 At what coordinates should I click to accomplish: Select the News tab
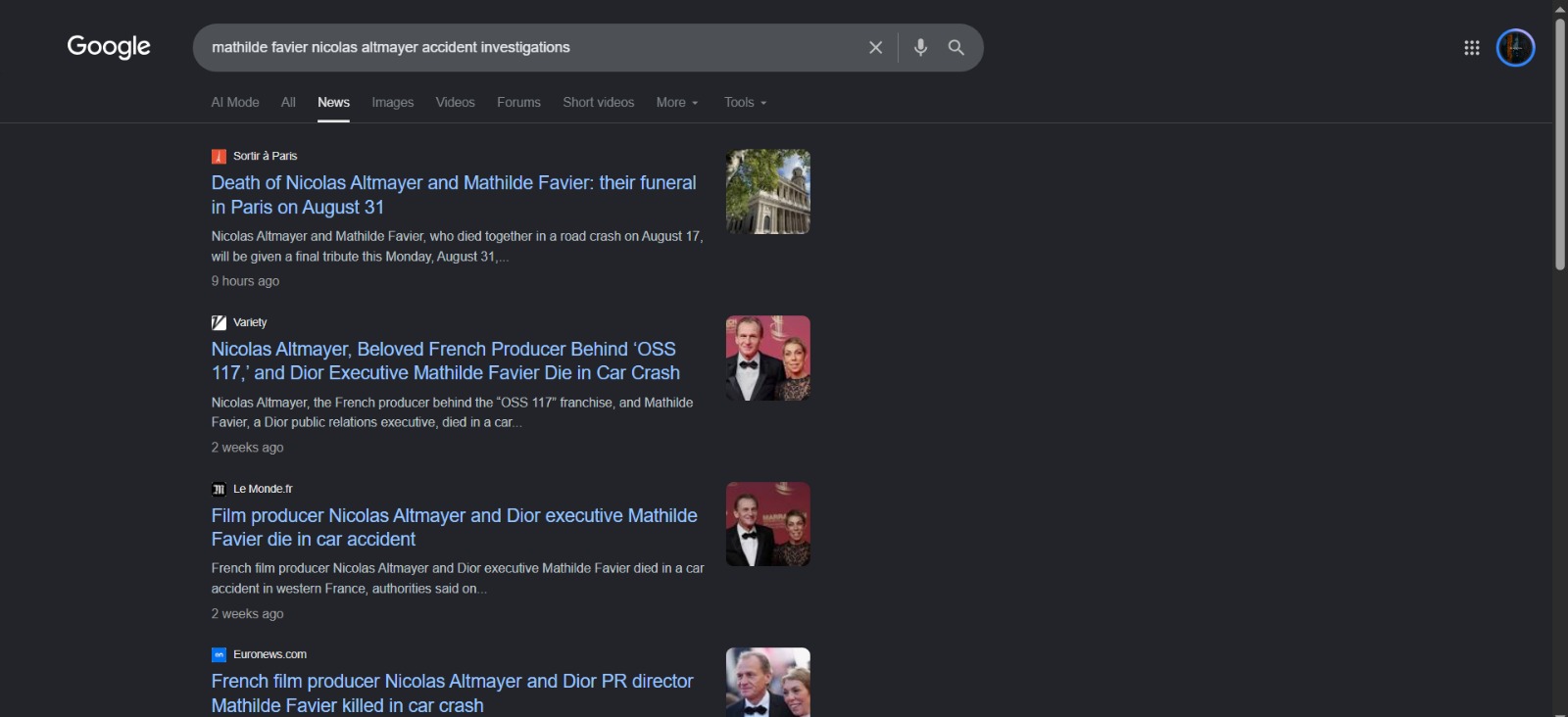click(333, 102)
